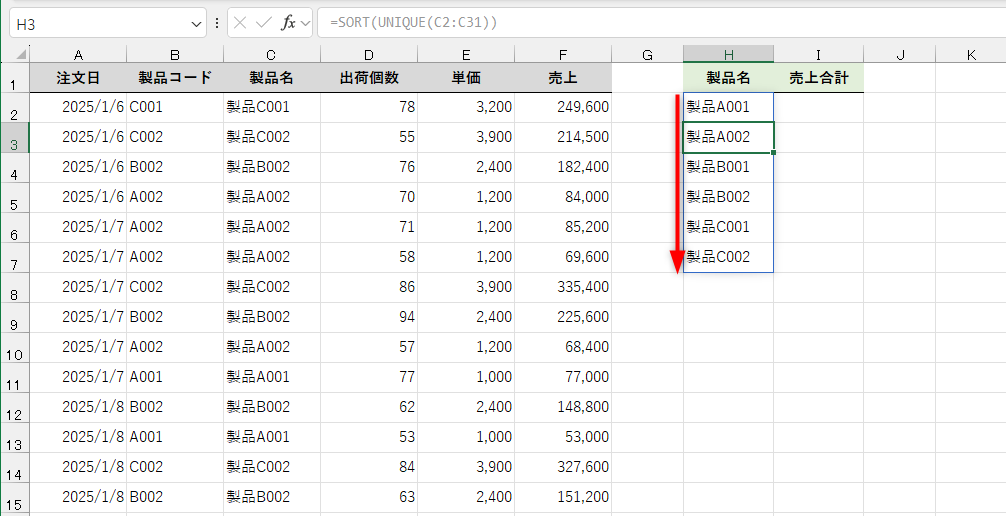Click the sales value 335,400
Screen dimensions: 1006x516
click(563, 288)
